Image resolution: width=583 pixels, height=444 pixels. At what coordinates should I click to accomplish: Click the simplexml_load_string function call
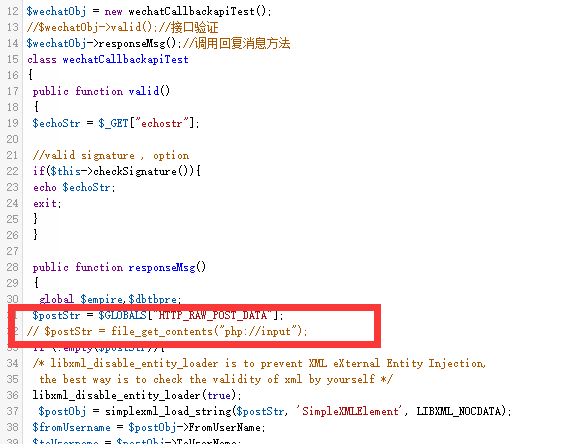[169, 411]
